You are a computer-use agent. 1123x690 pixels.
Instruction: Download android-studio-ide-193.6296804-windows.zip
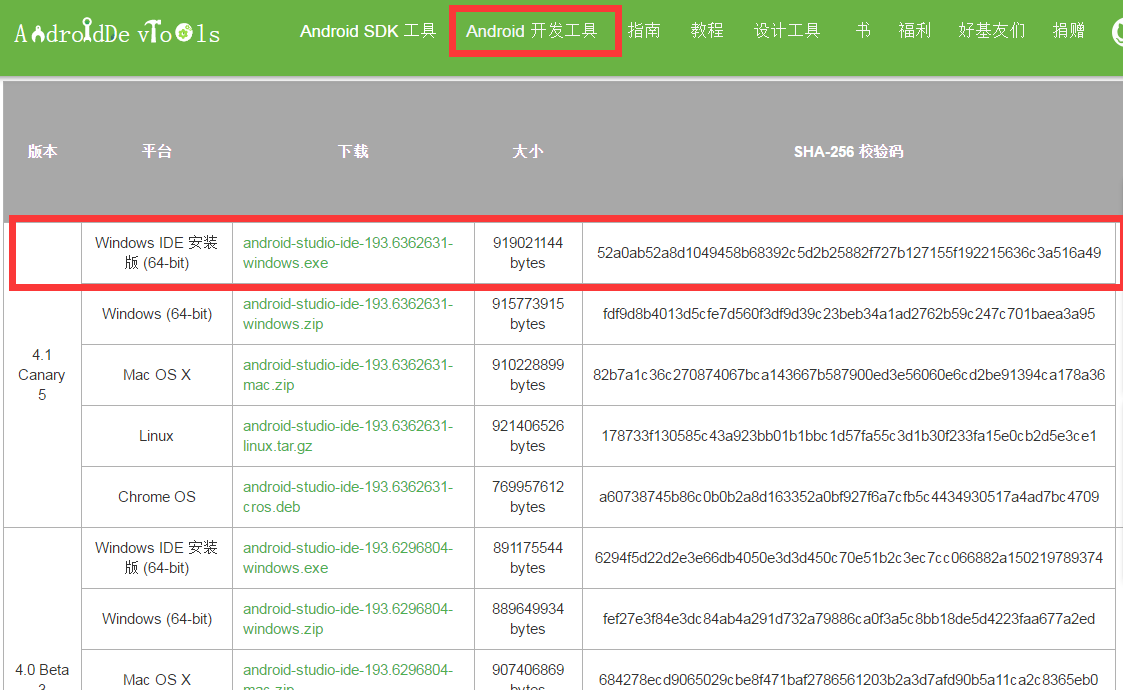click(x=348, y=618)
